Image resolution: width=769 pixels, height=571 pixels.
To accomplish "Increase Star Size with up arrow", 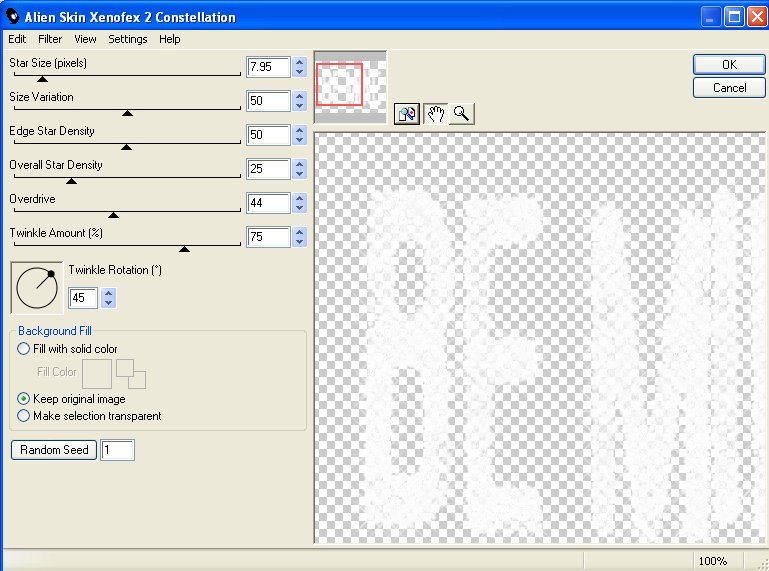I will click(300, 62).
